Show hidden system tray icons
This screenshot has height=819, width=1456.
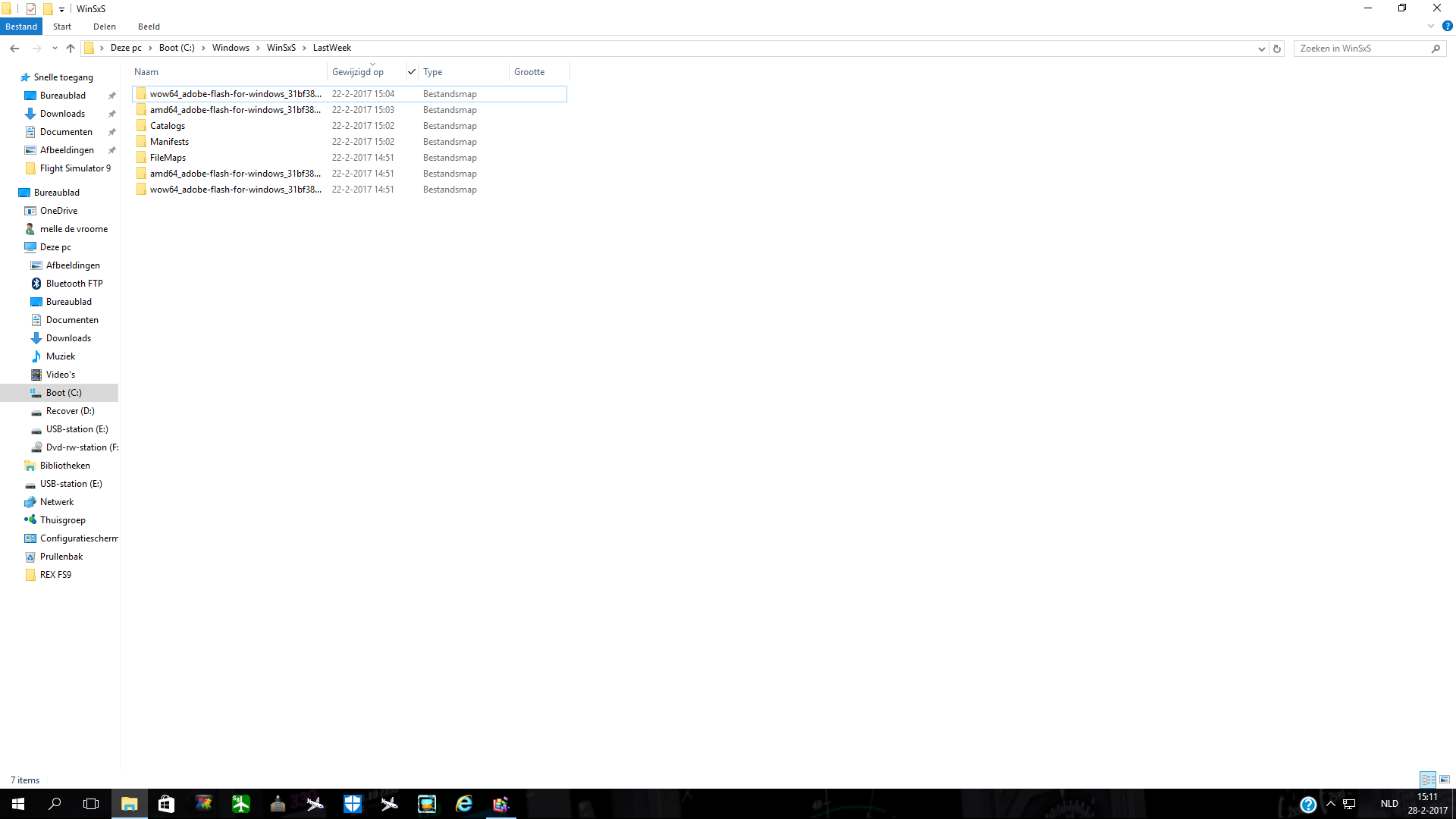(x=1330, y=804)
